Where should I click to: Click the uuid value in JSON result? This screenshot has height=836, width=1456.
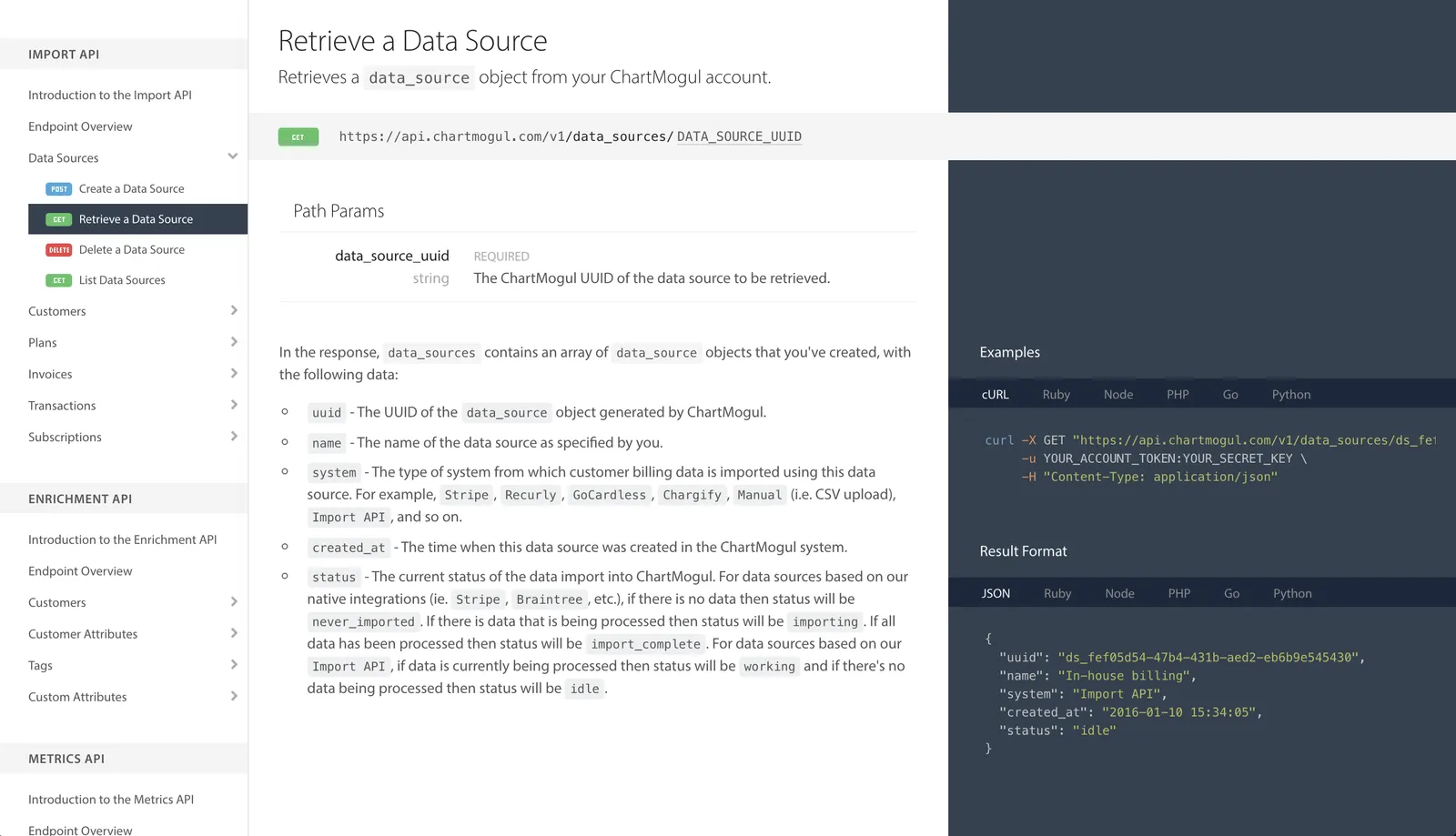tap(1208, 658)
